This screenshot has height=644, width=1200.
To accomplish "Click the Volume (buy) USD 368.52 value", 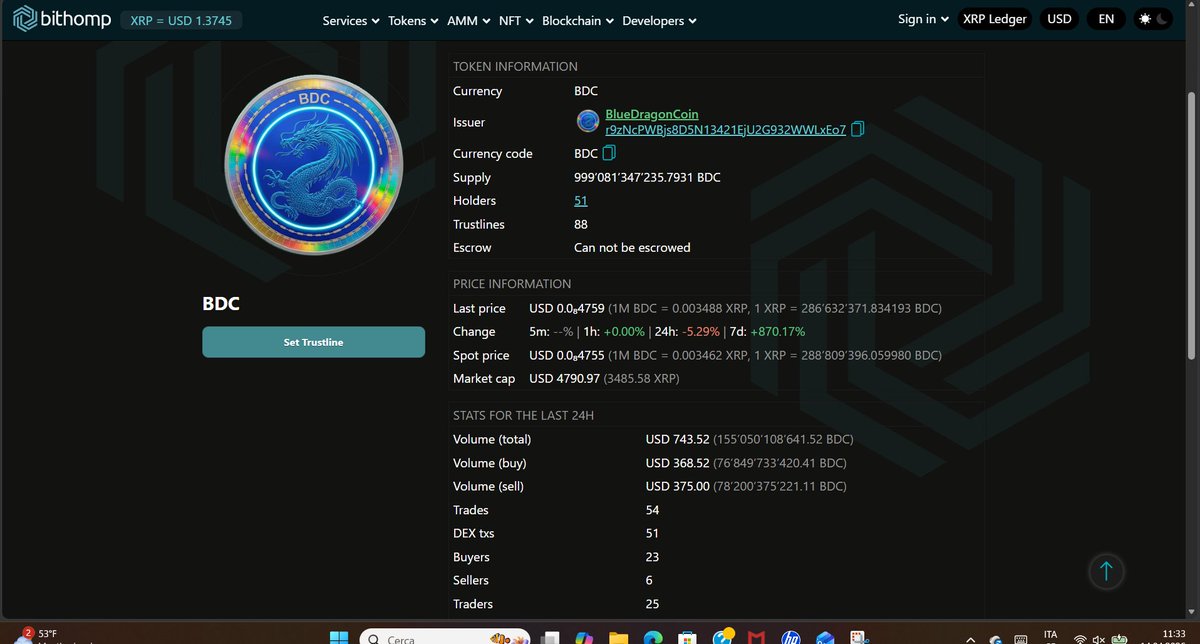I will click(677, 463).
